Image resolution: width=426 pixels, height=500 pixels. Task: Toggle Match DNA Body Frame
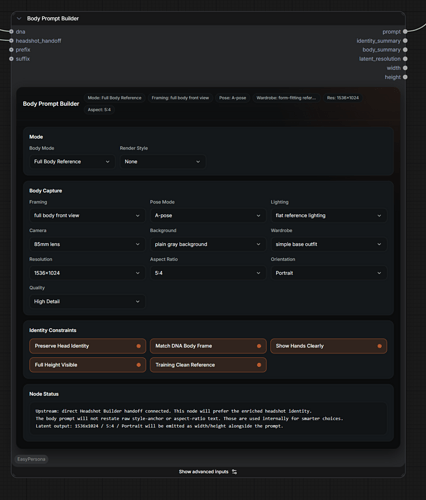[x=208, y=346]
